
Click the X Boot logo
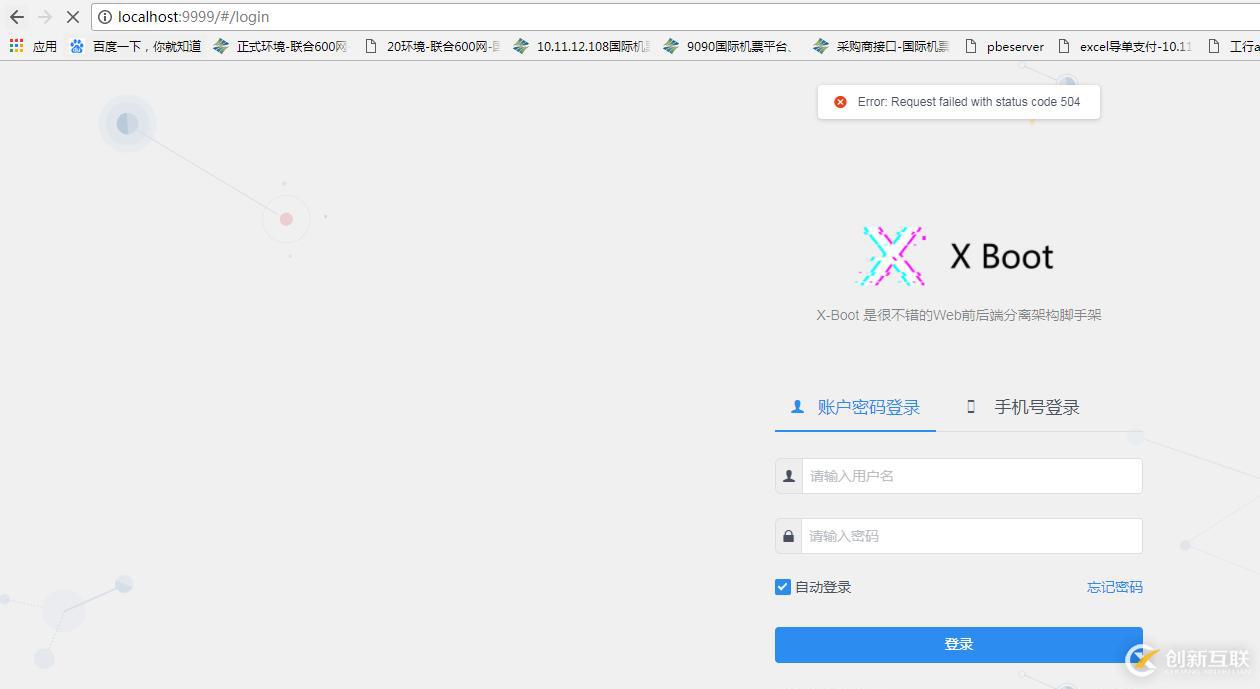click(891, 255)
